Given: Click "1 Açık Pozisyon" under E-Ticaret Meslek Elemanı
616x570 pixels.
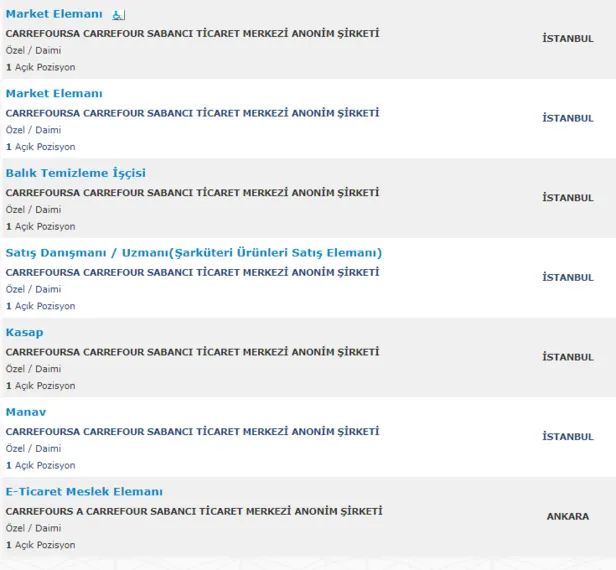Looking at the screenshot, I should (x=40, y=545).
